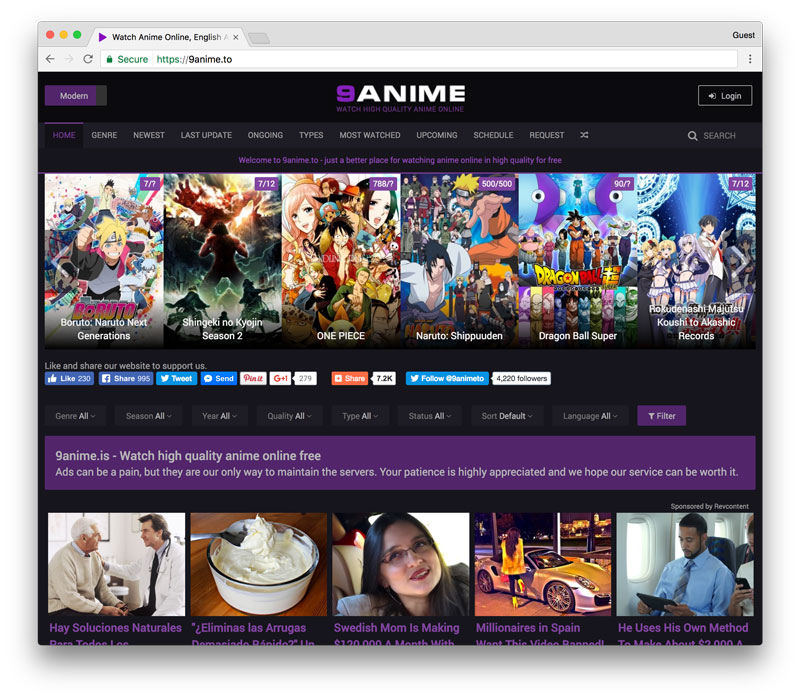Open Swedish Mom Is Making ad link

click(396, 634)
